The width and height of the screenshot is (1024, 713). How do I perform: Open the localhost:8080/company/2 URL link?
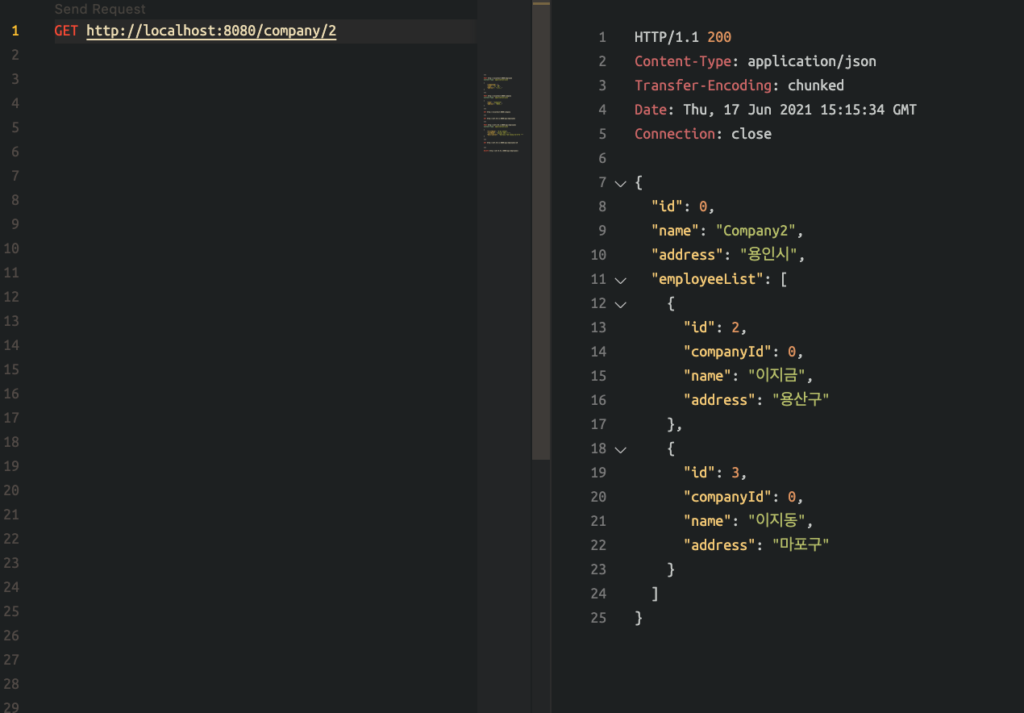tap(211, 31)
